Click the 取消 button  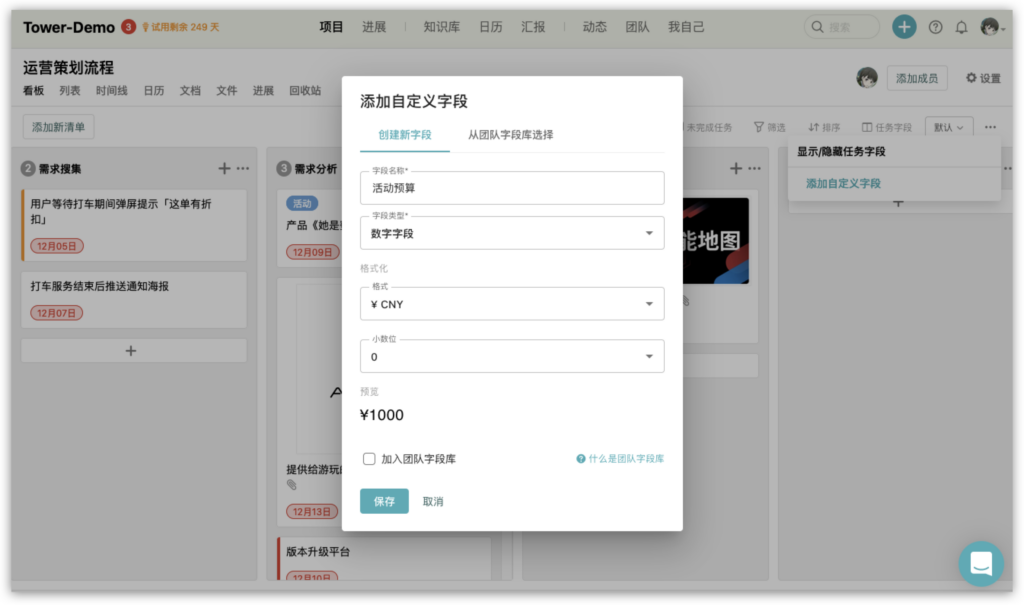[433, 501]
